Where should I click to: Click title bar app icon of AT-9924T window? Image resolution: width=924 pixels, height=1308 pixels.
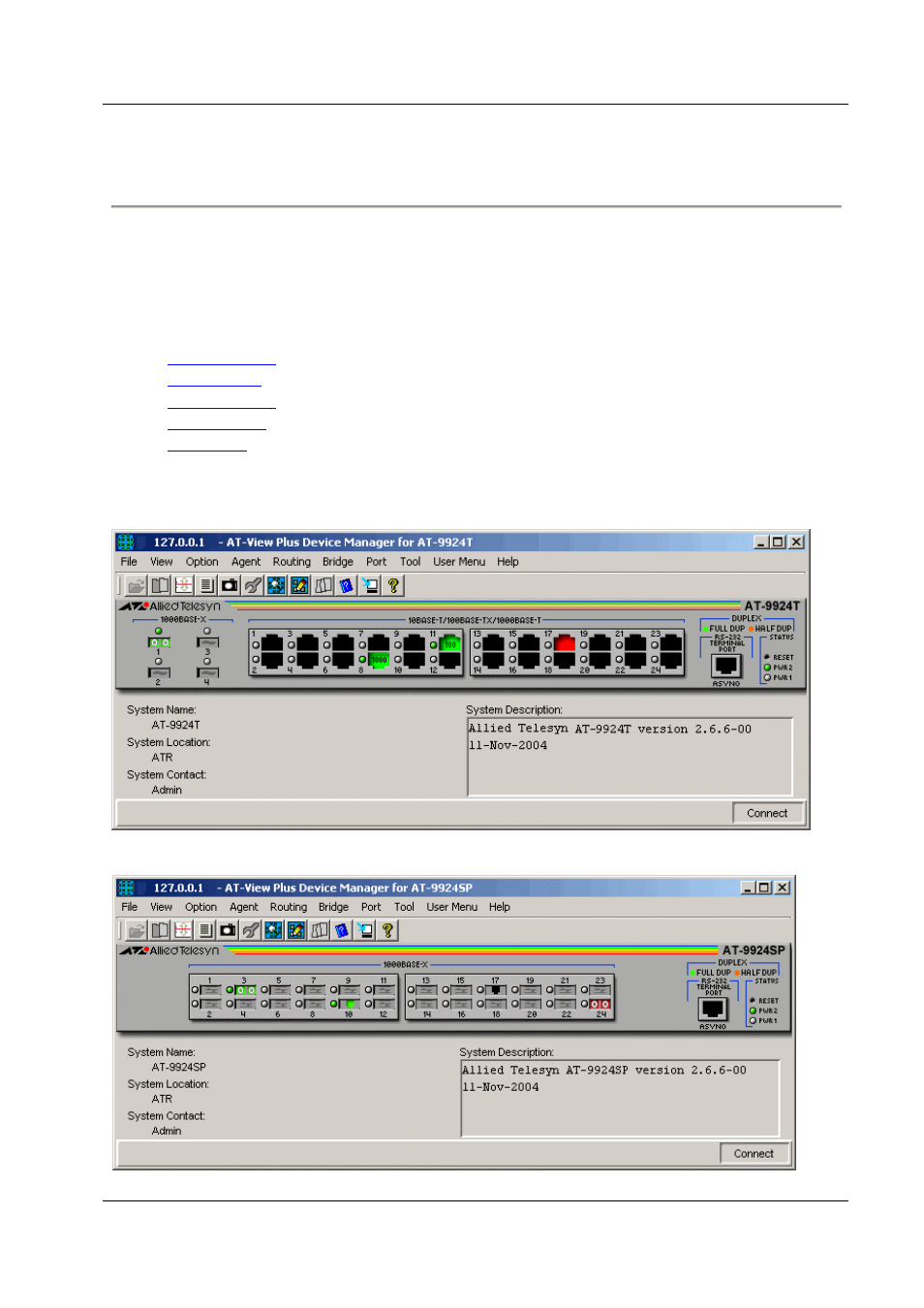(126, 542)
